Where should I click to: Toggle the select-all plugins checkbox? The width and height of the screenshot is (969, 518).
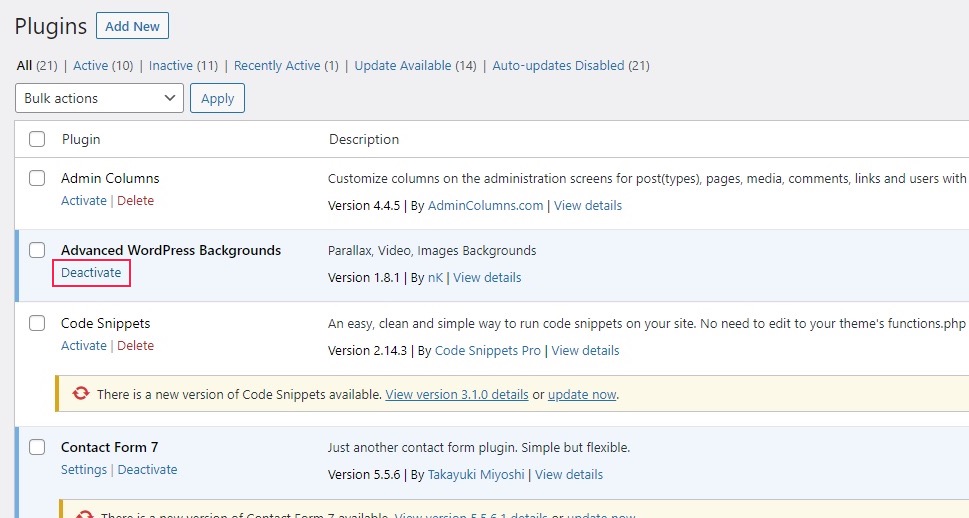pyautogui.click(x=37, y=139)
